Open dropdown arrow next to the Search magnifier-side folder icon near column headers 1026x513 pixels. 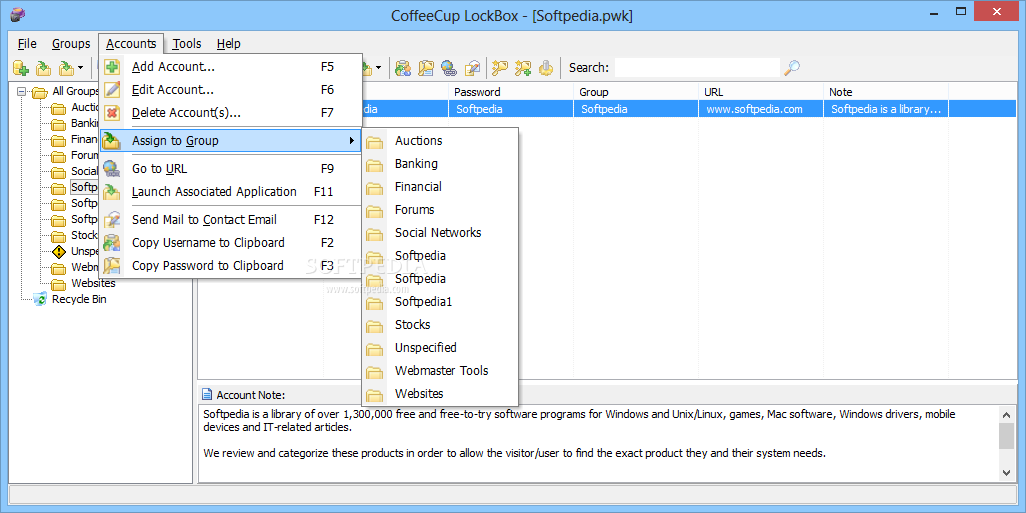[x=379, y=67]
